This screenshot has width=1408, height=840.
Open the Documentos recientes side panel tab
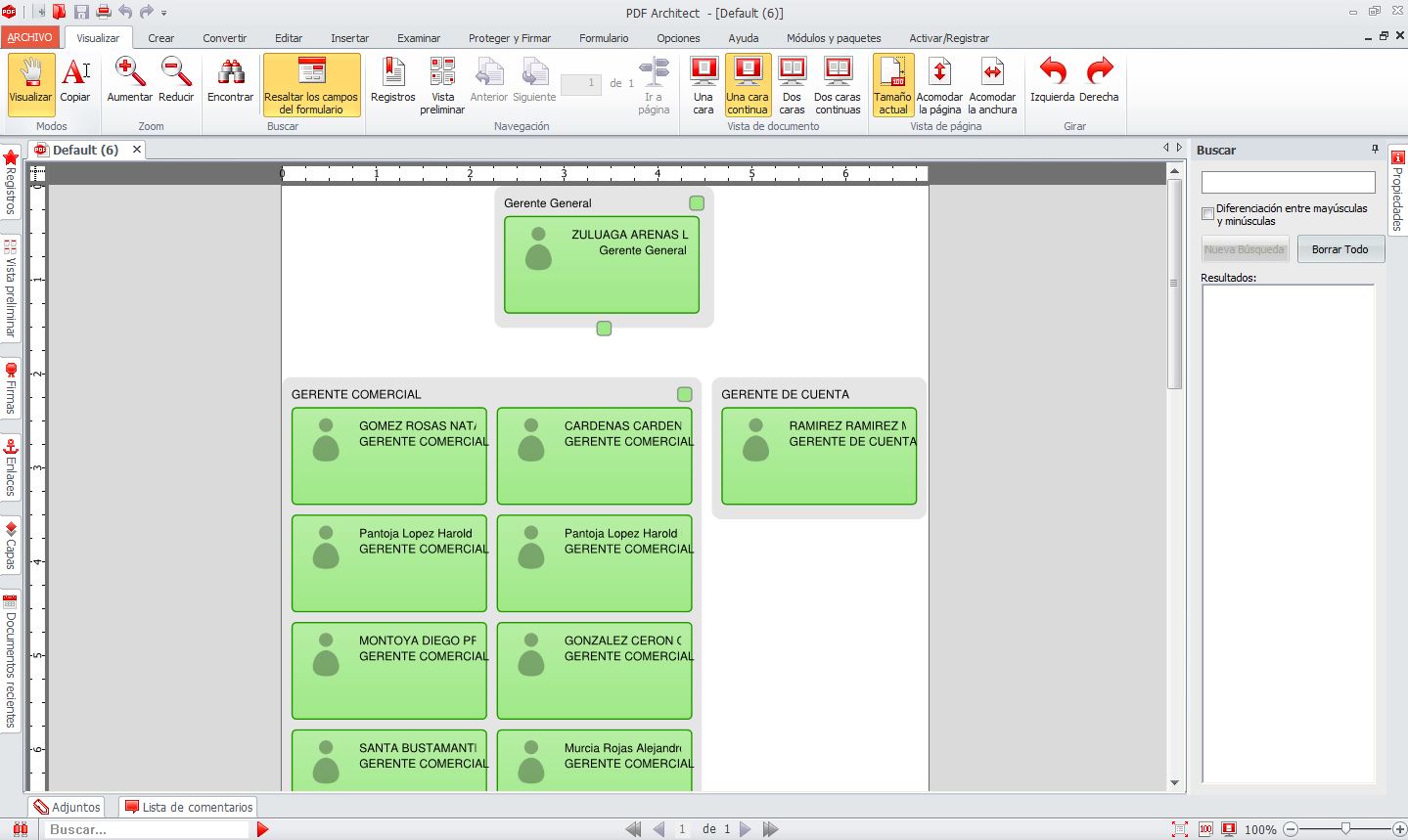click(x=11, y=660)
